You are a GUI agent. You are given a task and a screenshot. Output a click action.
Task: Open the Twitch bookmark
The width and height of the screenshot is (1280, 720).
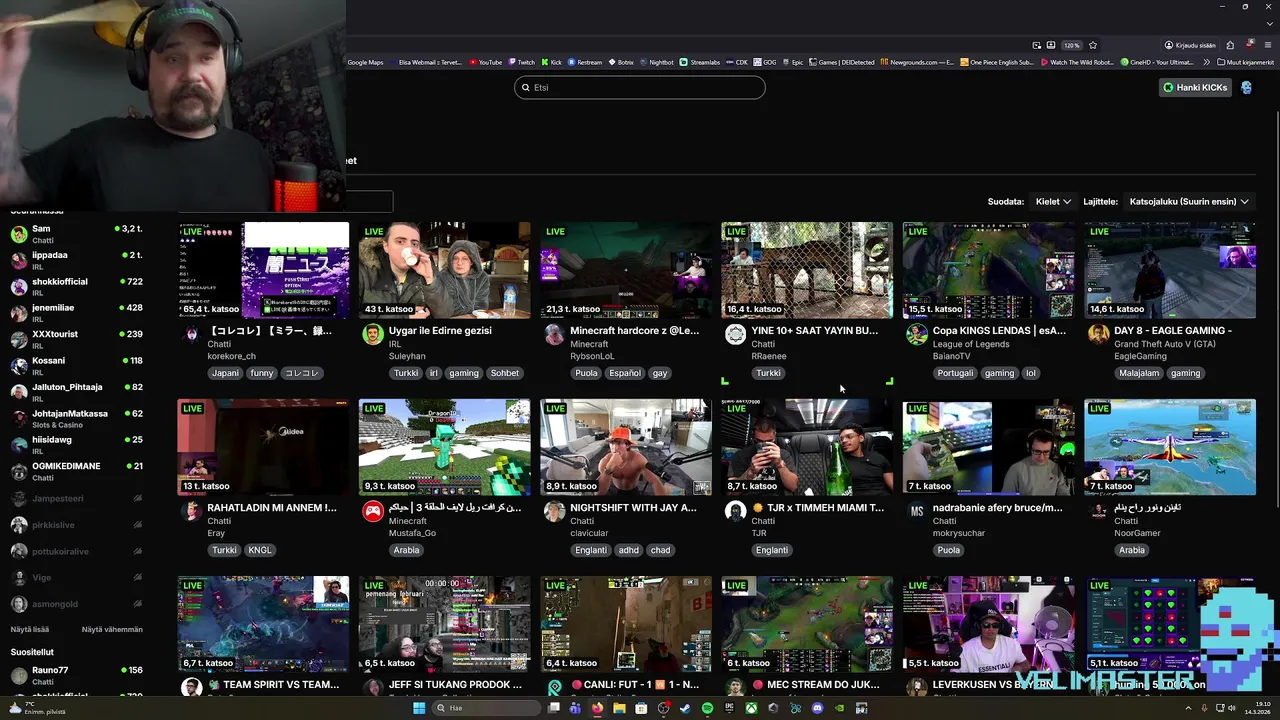pyautogui.click(x=521, y=62)
